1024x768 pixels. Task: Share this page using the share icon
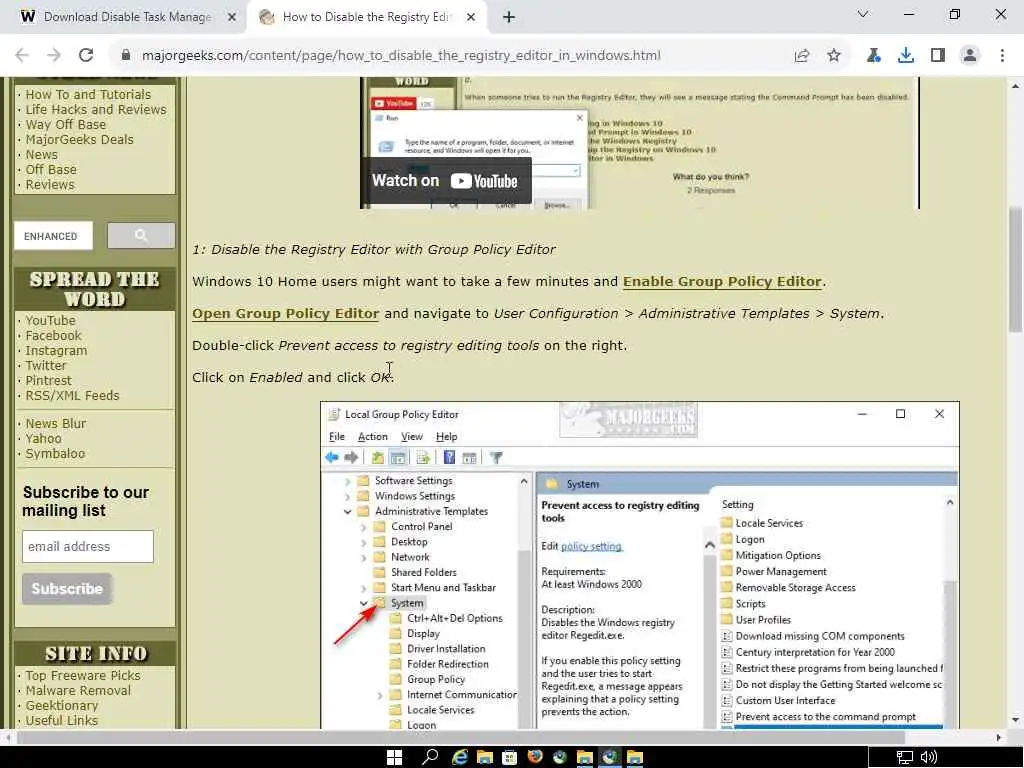pyautogui.click(x=802, y=56)
